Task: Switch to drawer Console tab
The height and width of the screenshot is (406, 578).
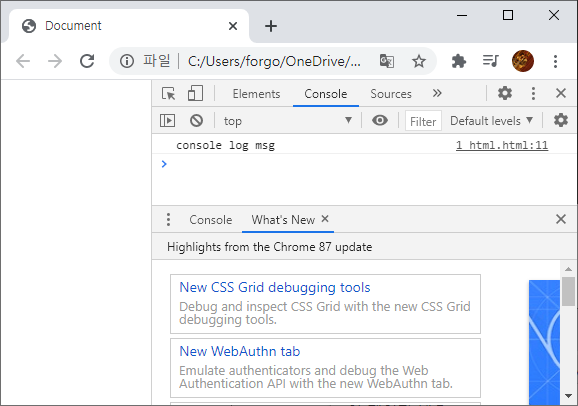Action: pyautogui.click(x=210, y=220)
